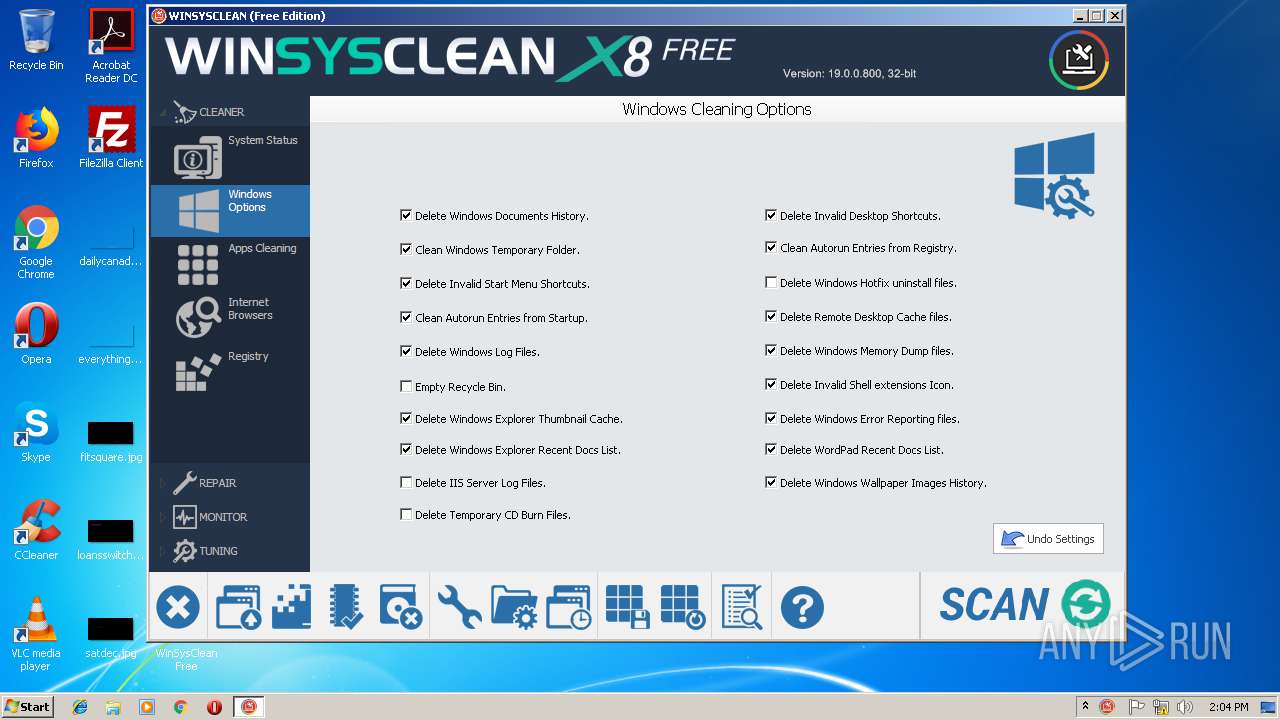Click the disc with X uninstall icon

401,607
